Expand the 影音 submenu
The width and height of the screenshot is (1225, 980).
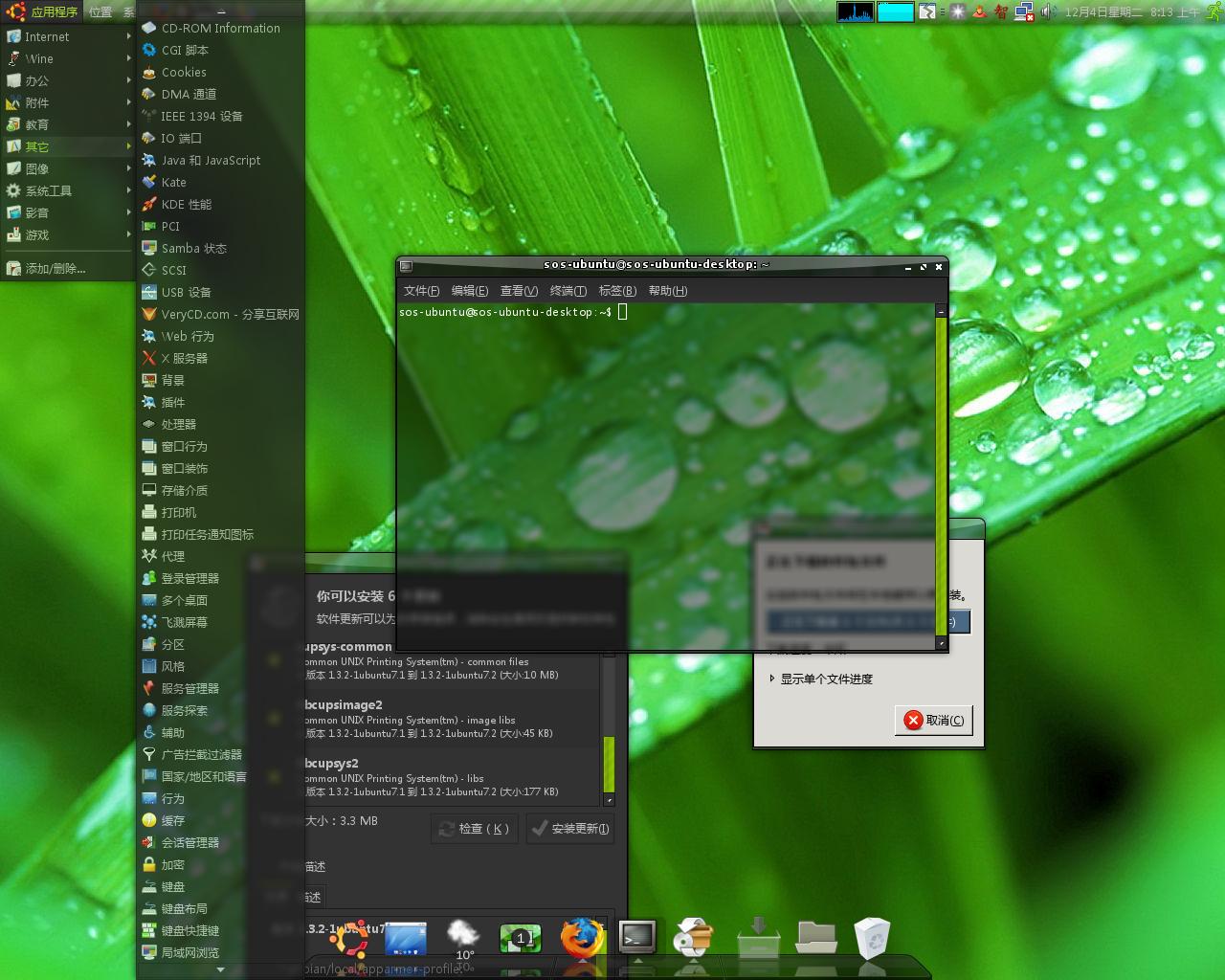(x=68, y=212)
